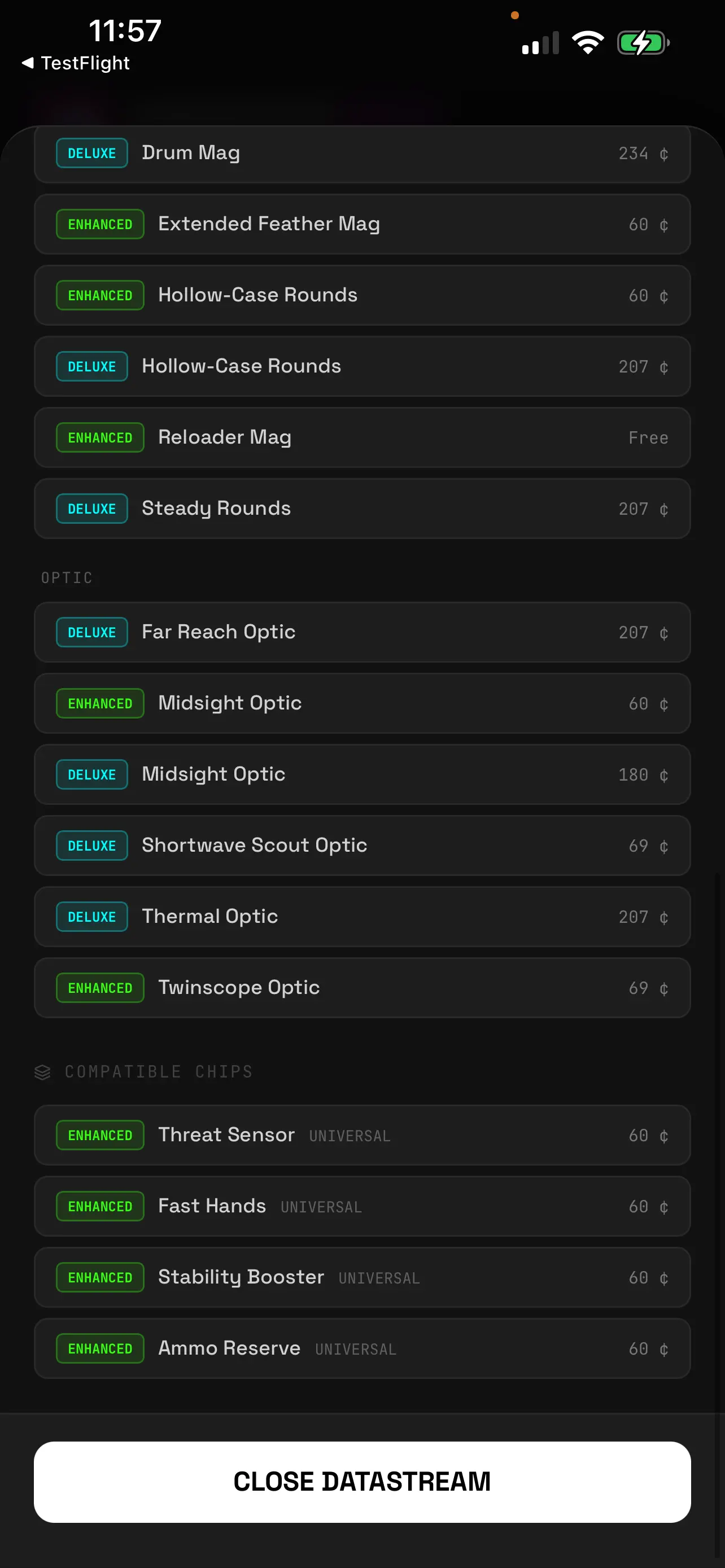Image resolution: width=725 pixels, height=1568 pixels.
Task: Tap the TestFlight back arrow
Action: [x=28, y=63]
